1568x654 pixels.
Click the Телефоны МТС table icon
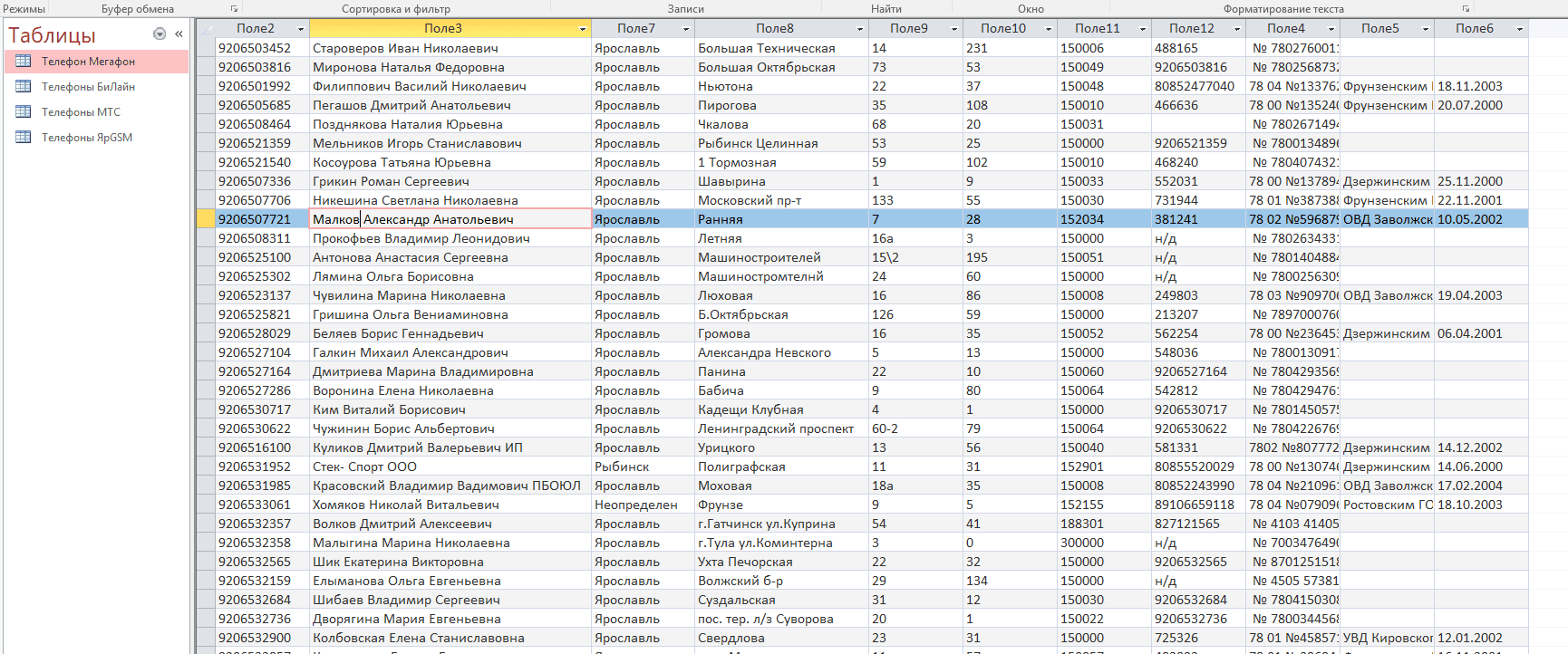[24, 111]
